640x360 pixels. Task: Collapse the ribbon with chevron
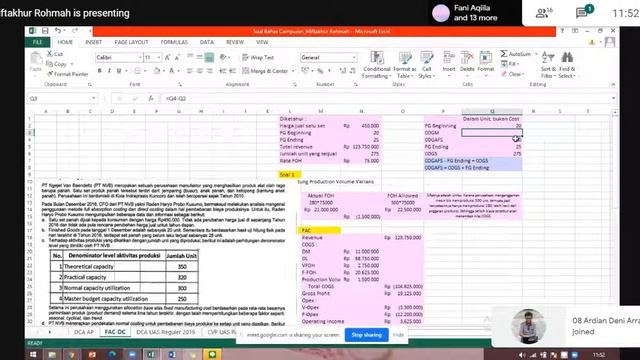pyautogui.click(x=613, y=84)
